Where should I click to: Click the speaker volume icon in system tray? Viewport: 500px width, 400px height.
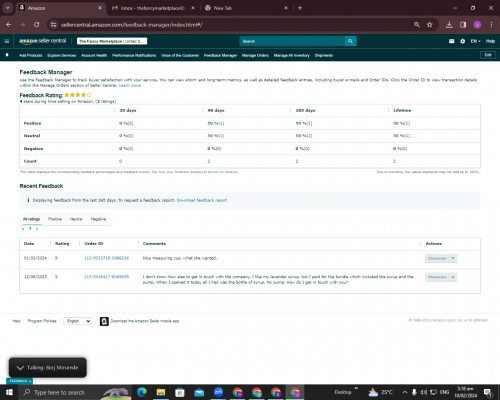423,392
